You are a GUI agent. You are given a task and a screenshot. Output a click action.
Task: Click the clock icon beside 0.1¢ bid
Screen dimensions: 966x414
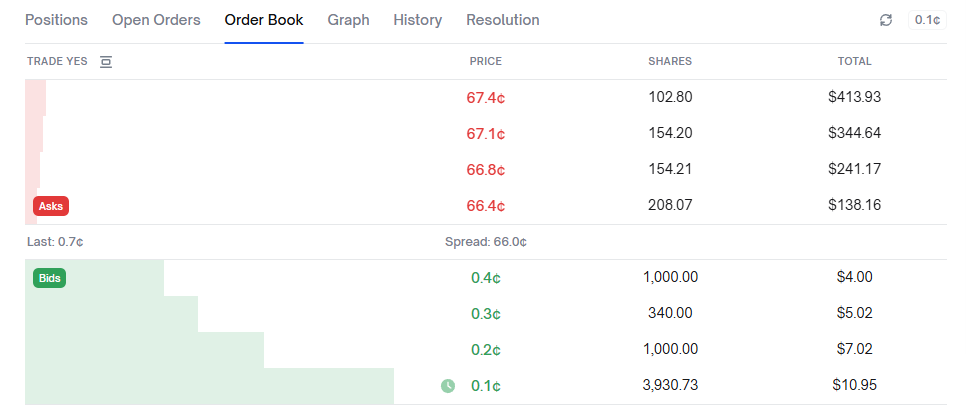click(x=448, y=385)
